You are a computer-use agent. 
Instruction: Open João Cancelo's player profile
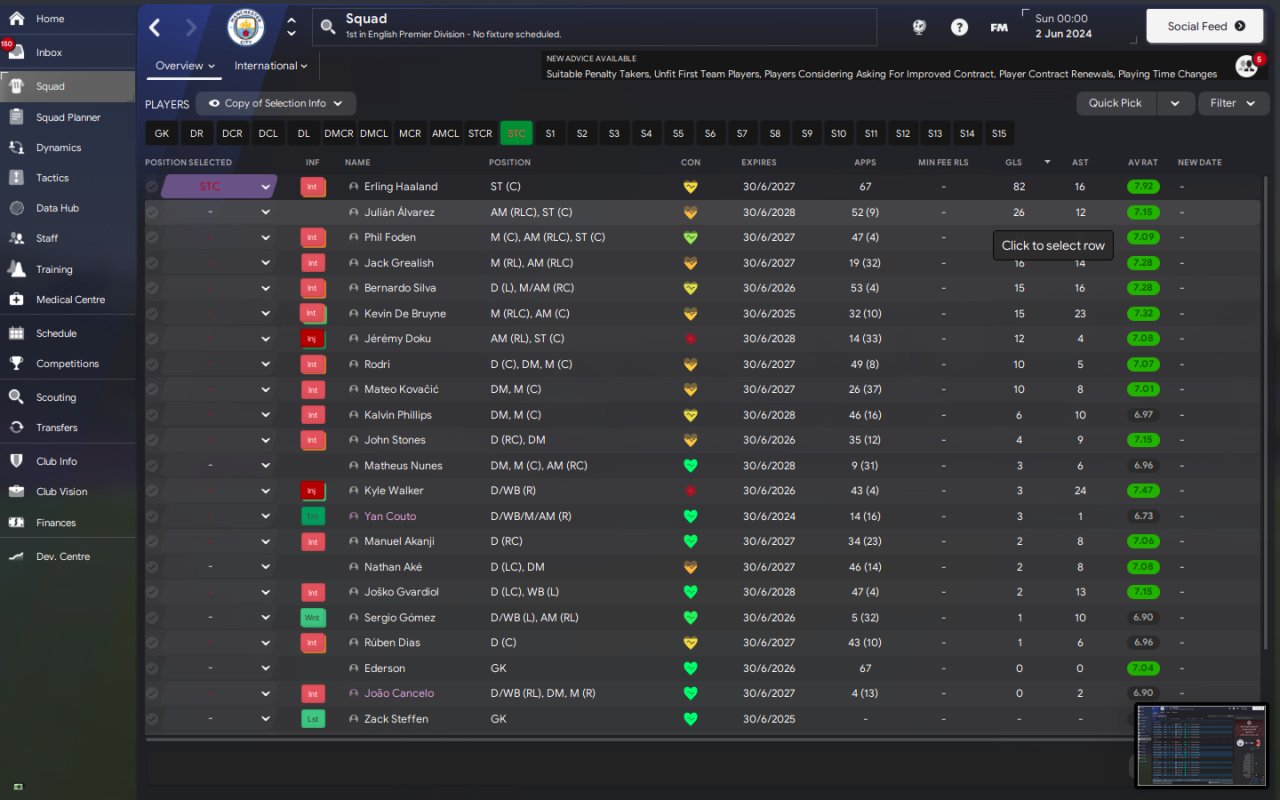tap(399, 694)
